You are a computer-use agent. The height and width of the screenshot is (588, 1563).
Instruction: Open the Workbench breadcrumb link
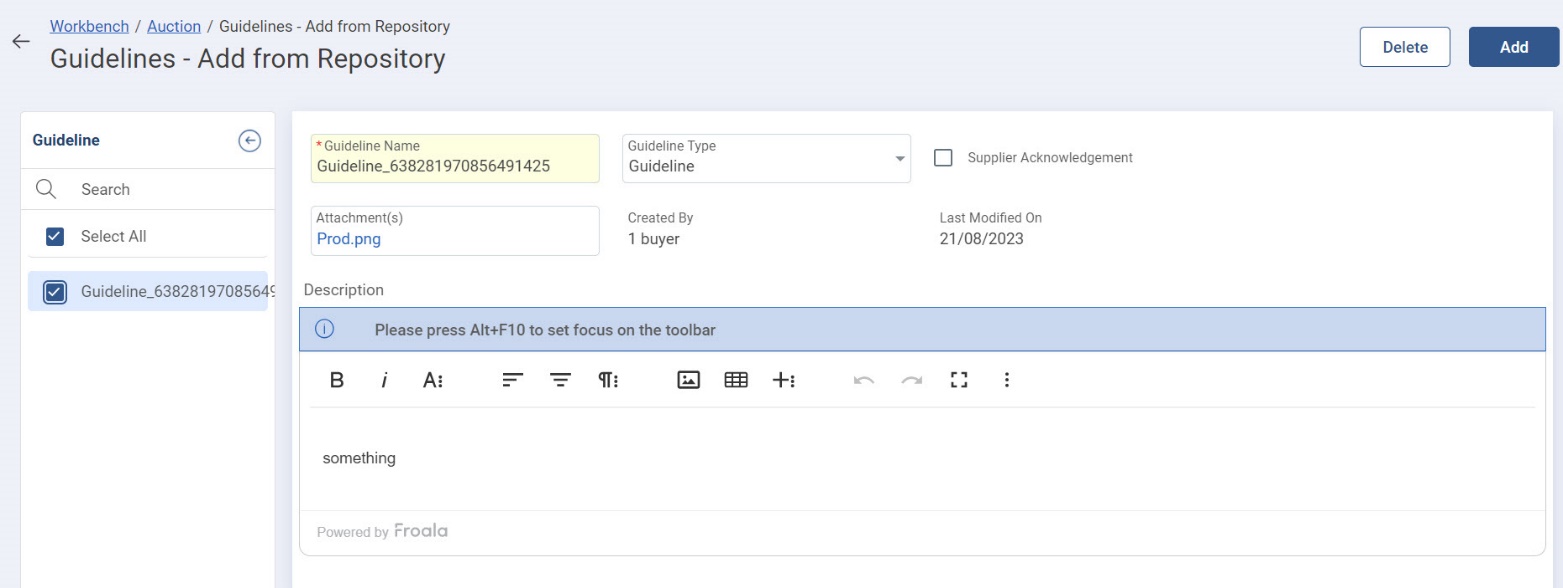(89, 26)
